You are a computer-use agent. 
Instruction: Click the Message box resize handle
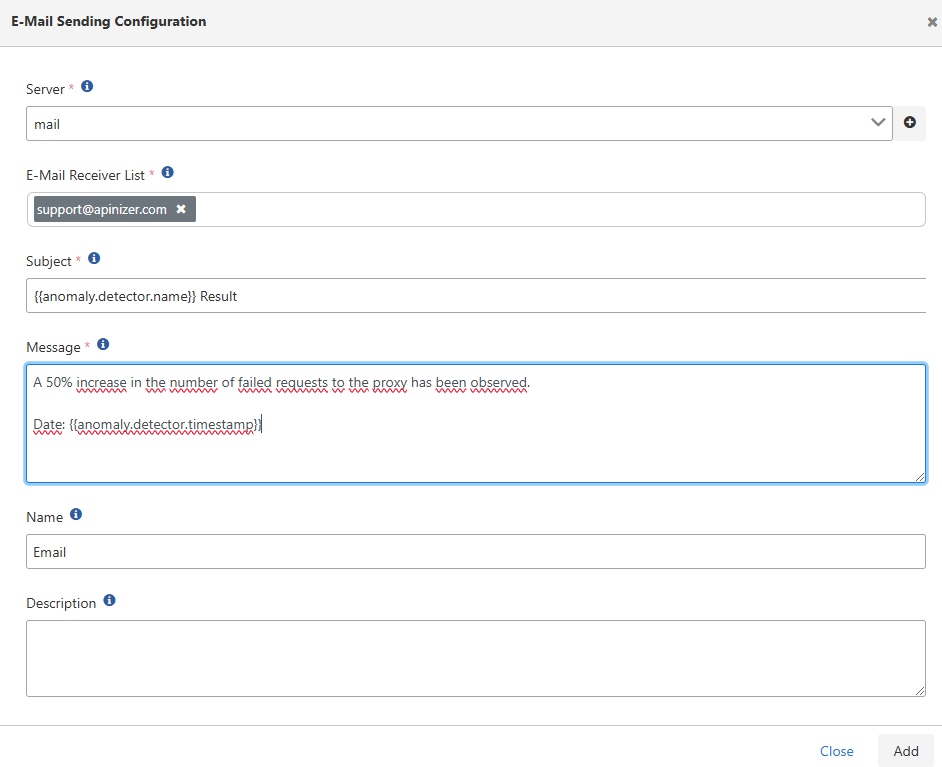coord(919,477)
